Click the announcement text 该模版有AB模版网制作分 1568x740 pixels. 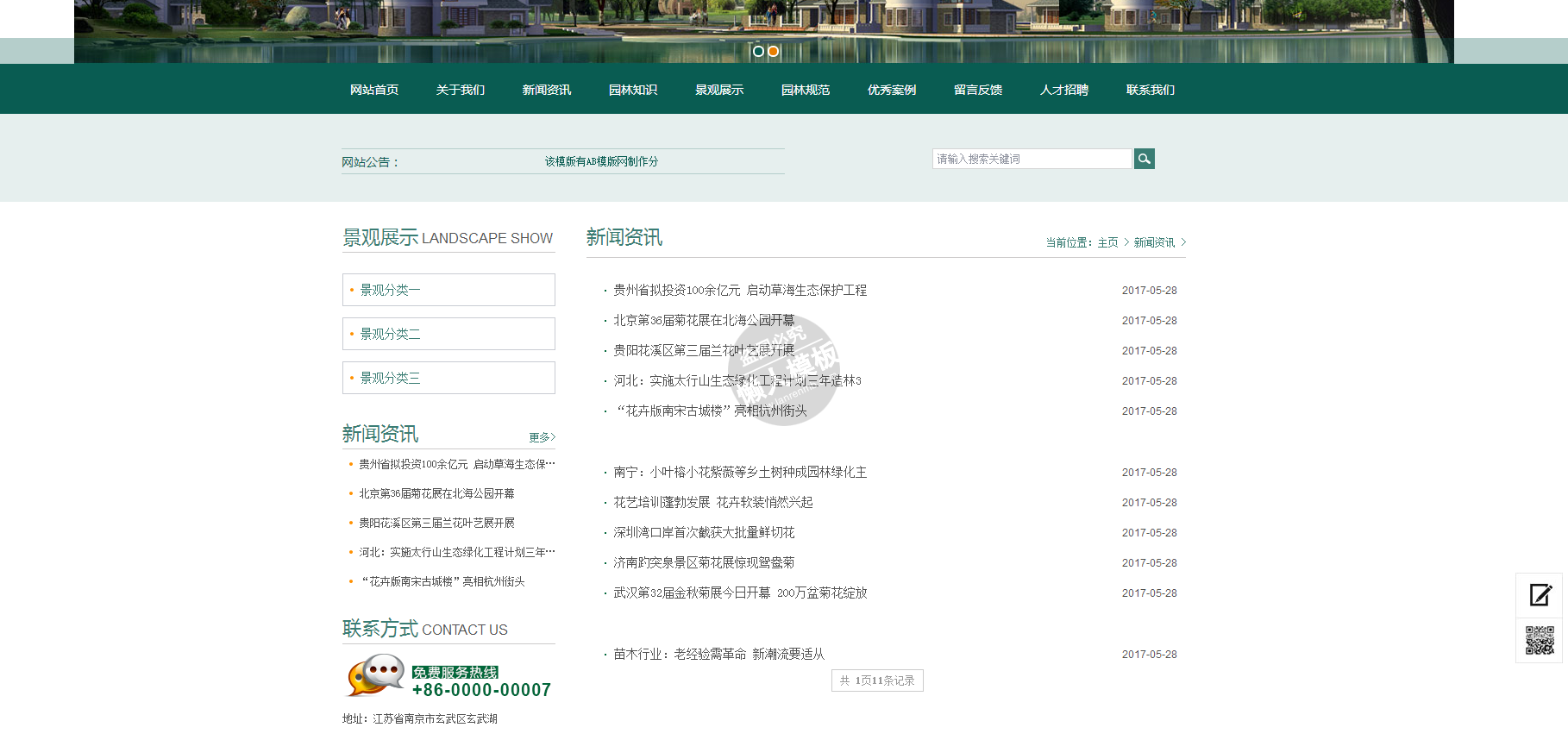601,161
